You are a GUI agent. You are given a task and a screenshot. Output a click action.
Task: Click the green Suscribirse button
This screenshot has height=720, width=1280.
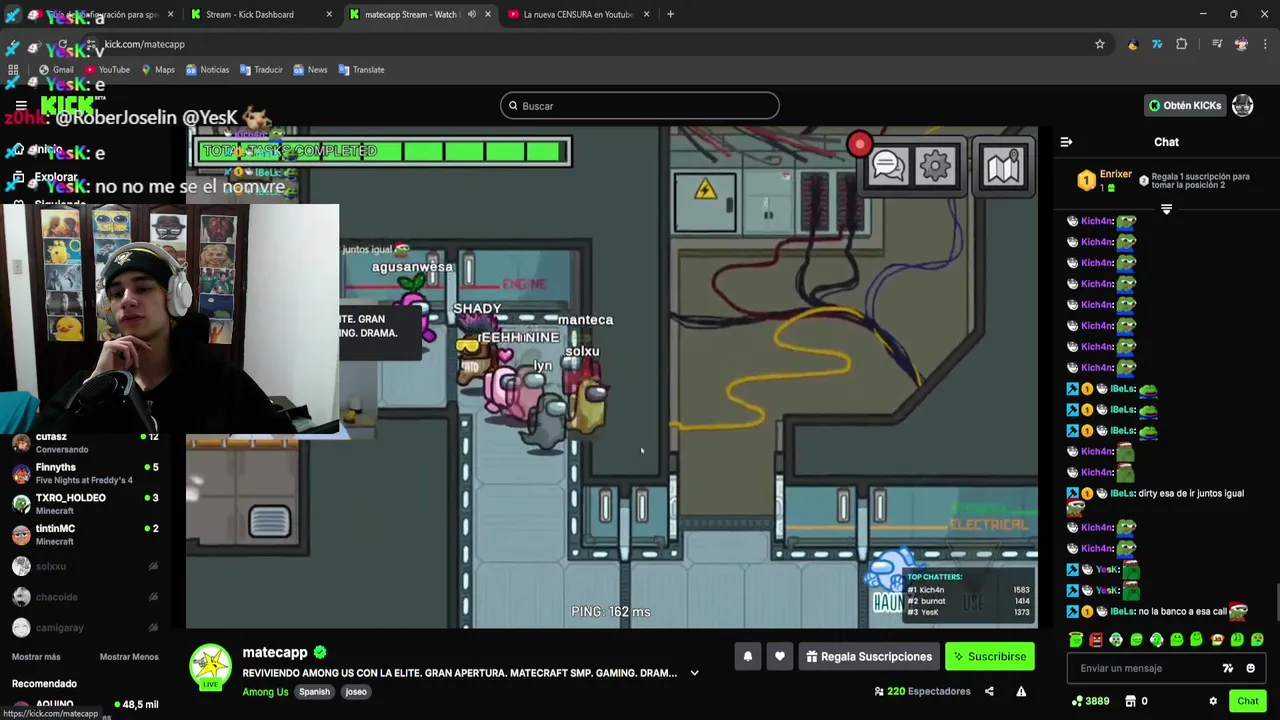[989, 657]
